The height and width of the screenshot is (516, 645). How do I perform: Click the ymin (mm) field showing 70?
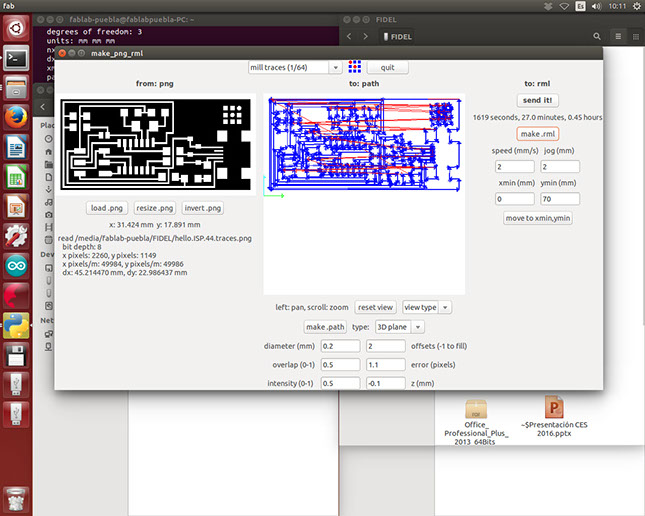pos(560,199)
